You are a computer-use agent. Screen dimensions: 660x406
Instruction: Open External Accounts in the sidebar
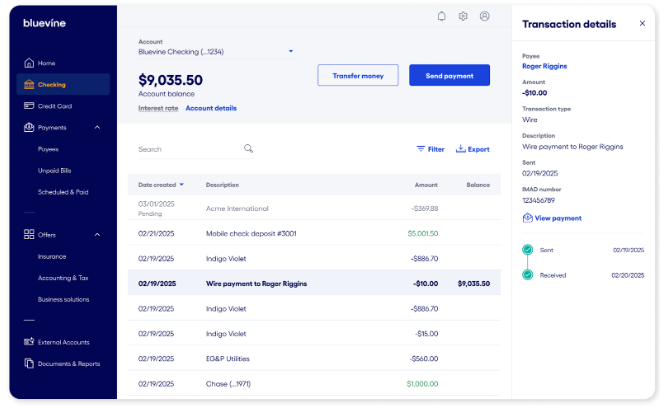(x=63, y=342)
